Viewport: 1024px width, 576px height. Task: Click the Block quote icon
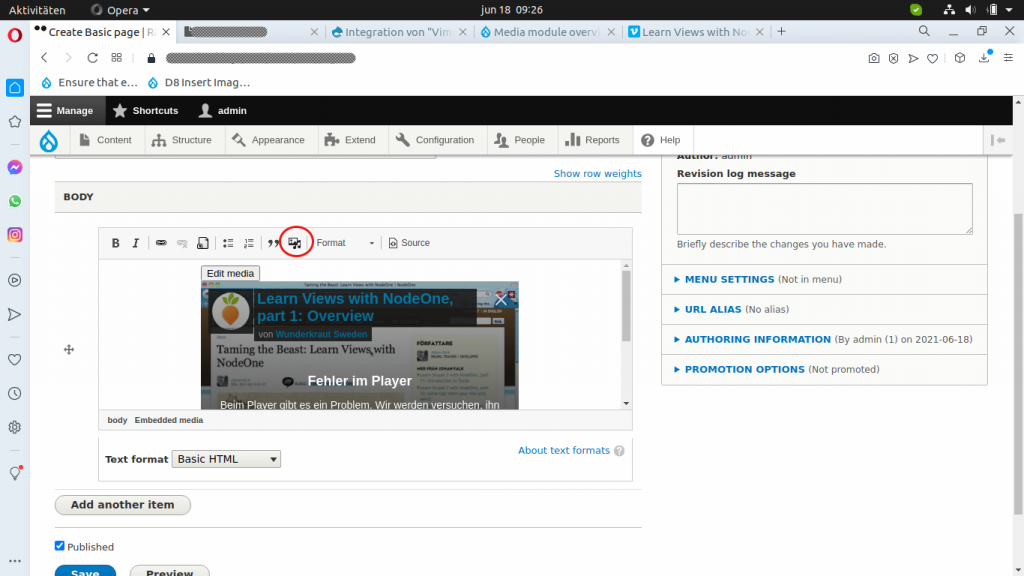point(273,243)
